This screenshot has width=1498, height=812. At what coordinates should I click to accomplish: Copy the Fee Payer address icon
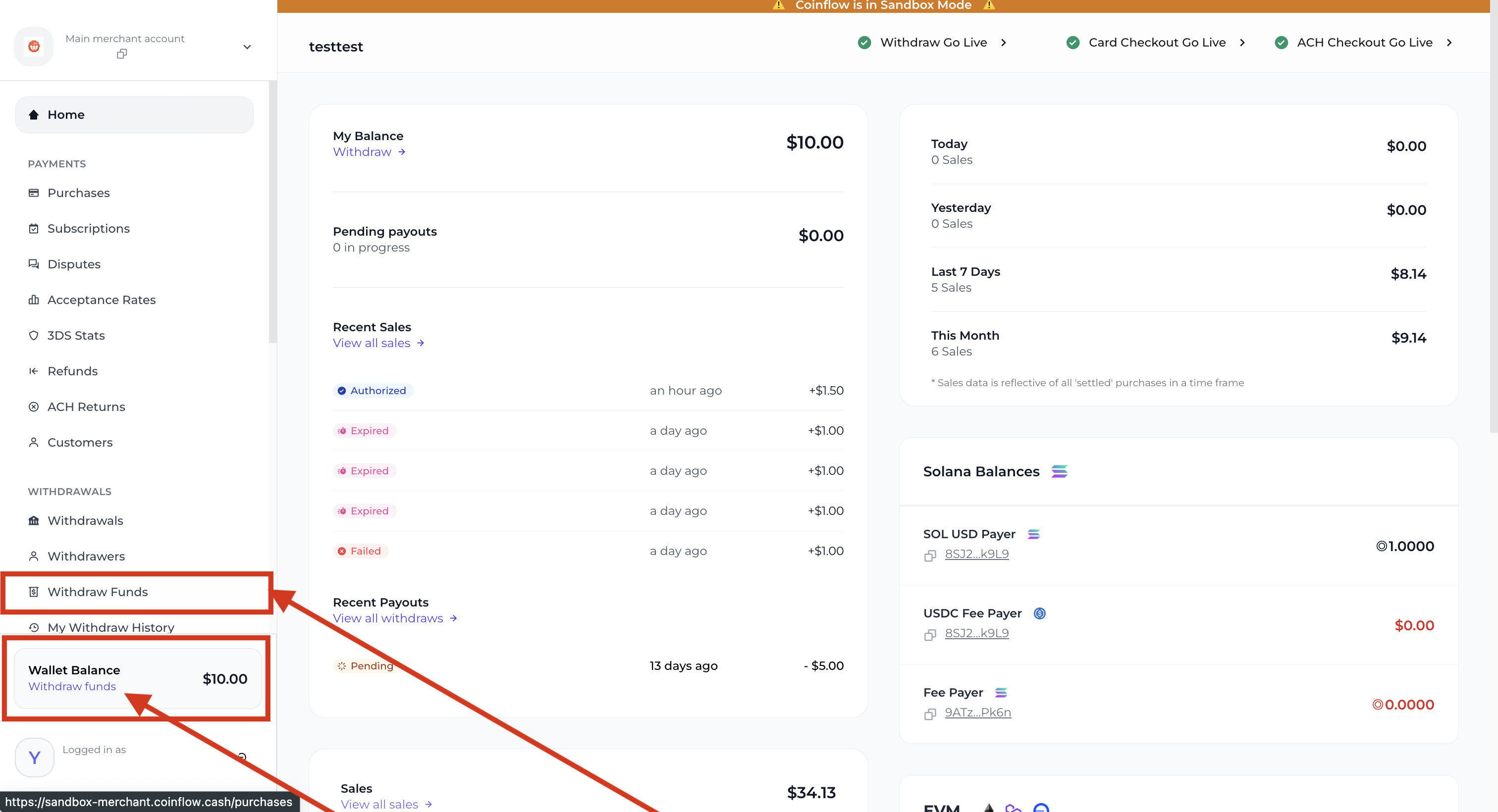(930, 714)
